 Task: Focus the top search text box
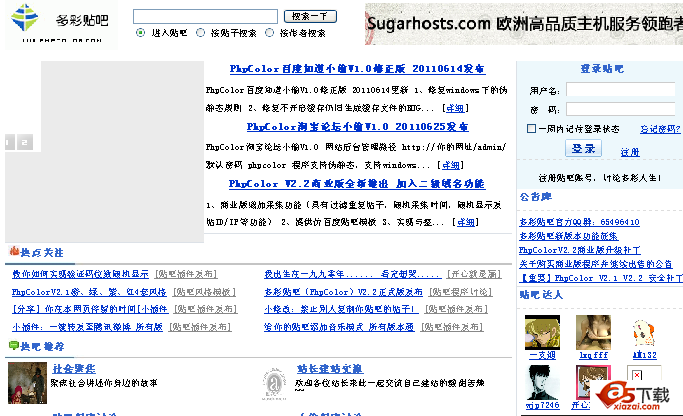tap(205, 17)
